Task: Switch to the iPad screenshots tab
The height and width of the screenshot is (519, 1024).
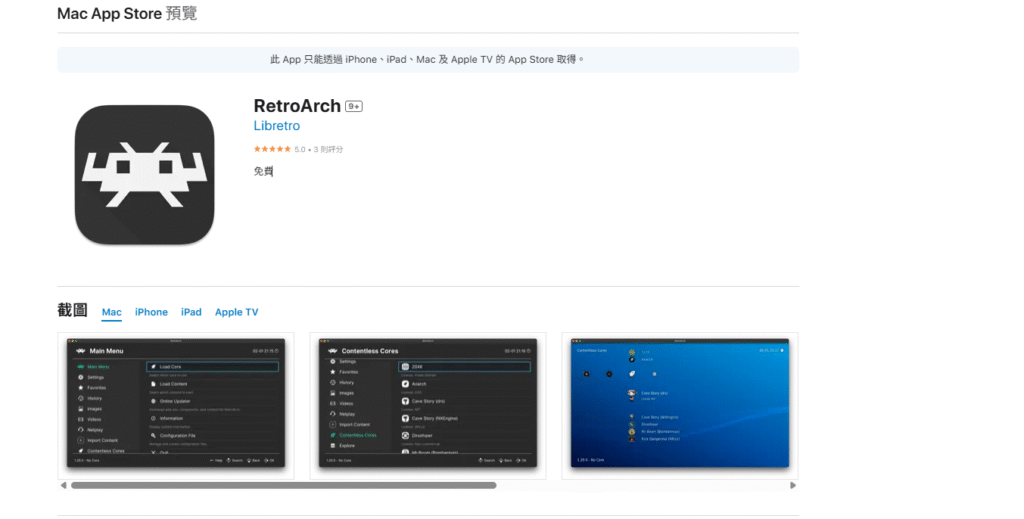Action: coord(191,312)
